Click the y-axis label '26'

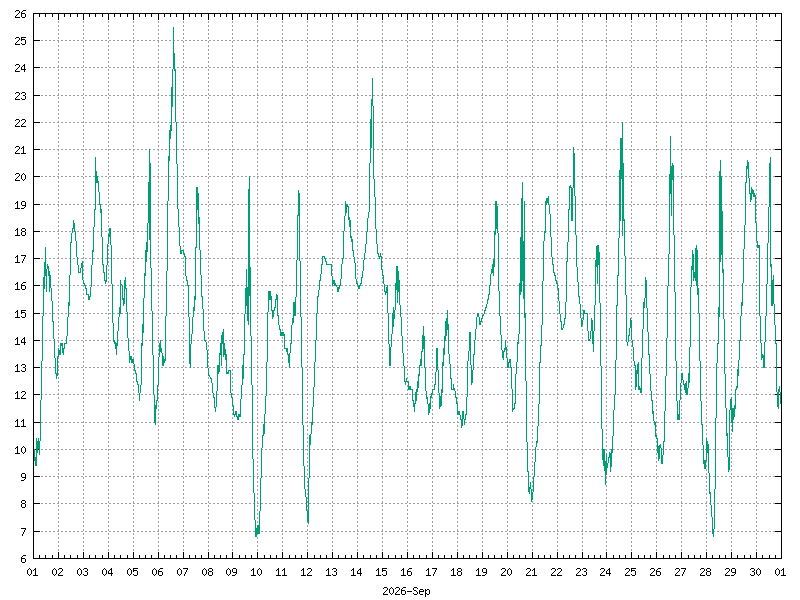[x=20, y=14]
